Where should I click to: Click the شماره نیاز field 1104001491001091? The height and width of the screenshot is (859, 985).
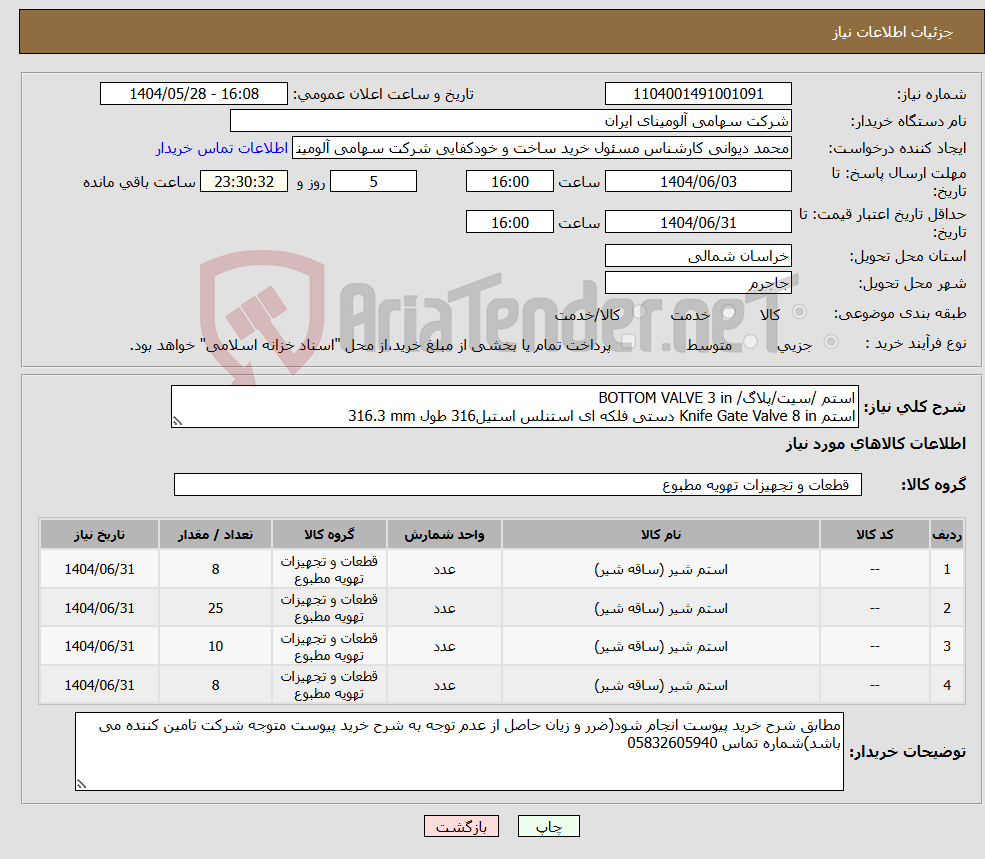698,94
